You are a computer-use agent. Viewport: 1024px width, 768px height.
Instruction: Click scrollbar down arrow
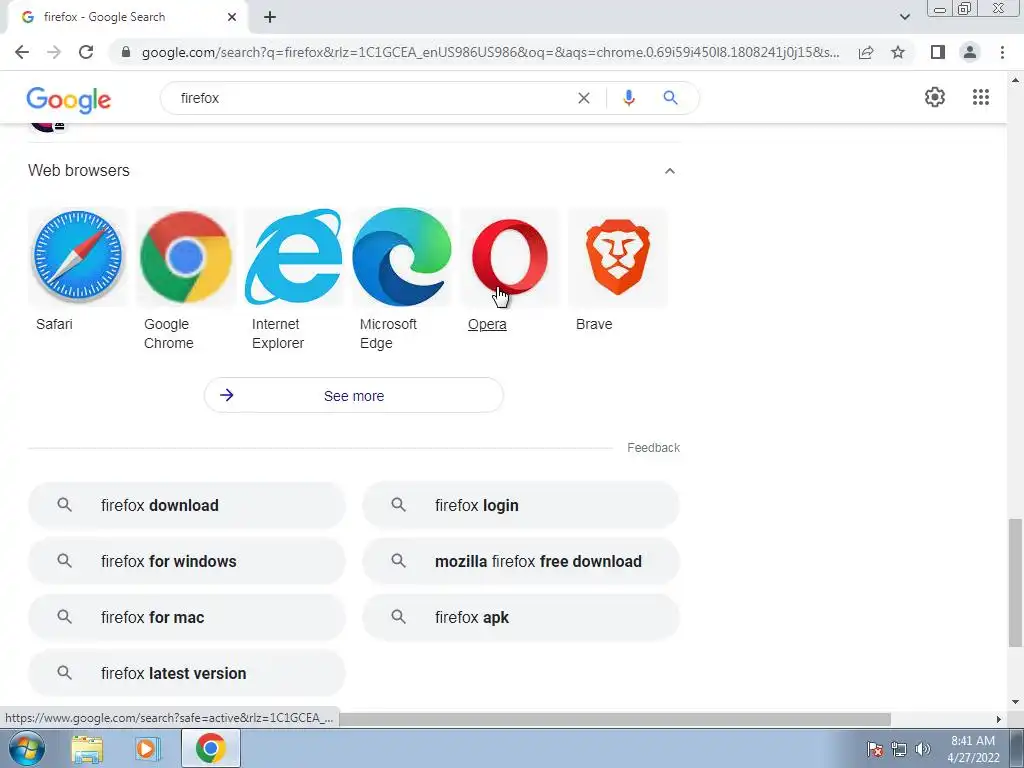pos(1015,702)
